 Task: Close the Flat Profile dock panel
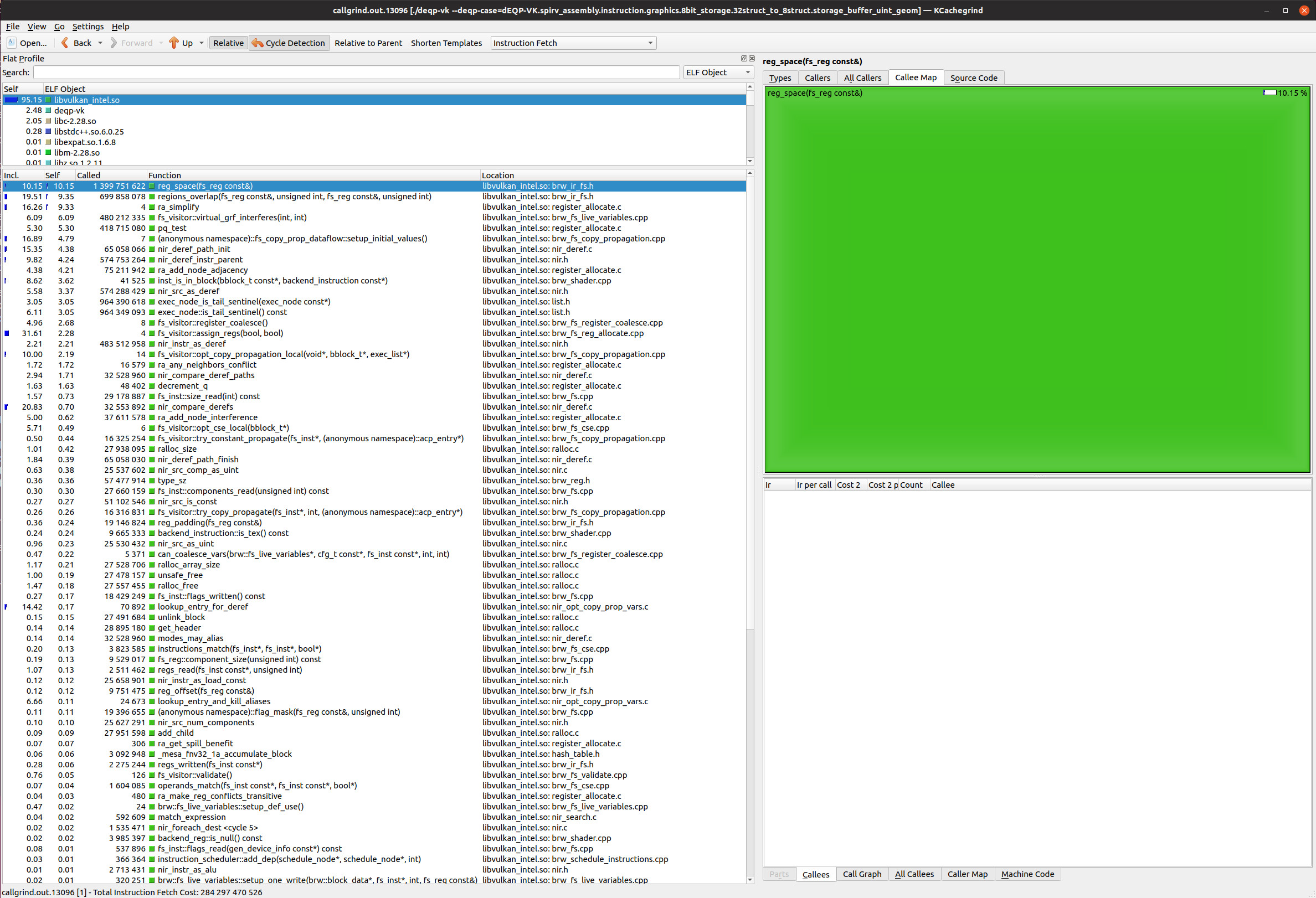752,58
